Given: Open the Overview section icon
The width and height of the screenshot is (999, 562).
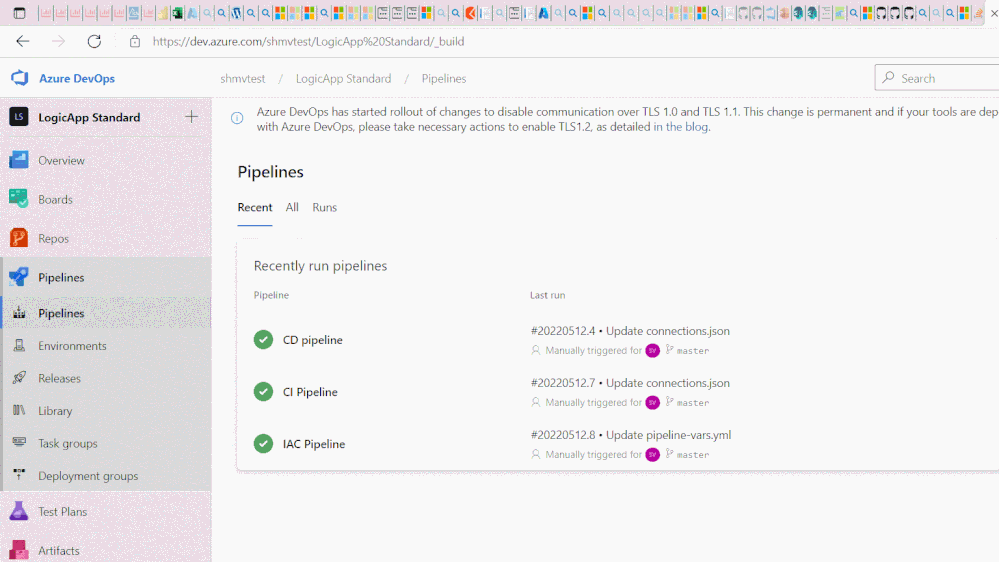Looking at the screenshot, I should click(19, 160).
